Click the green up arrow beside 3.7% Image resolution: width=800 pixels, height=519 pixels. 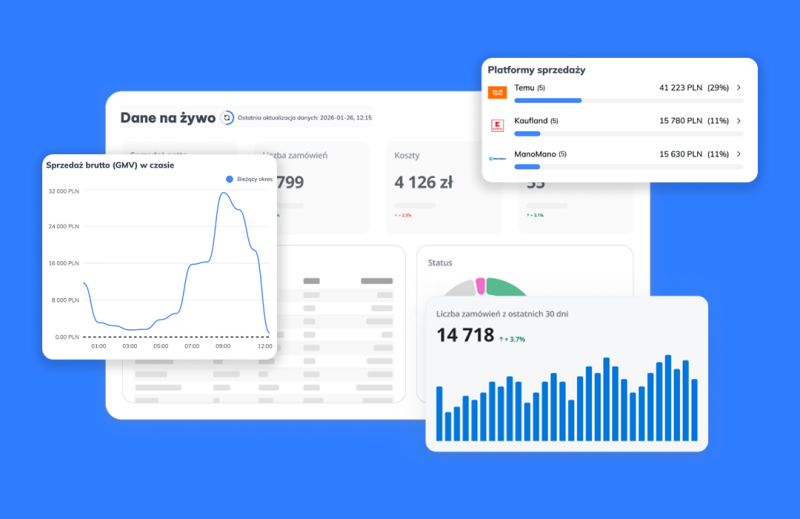click(502, 339)
